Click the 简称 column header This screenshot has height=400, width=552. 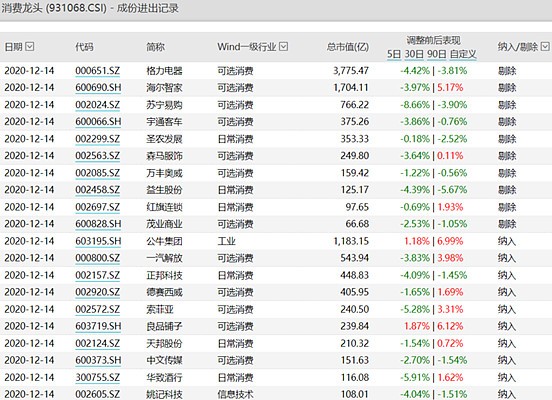coord(155,46)
